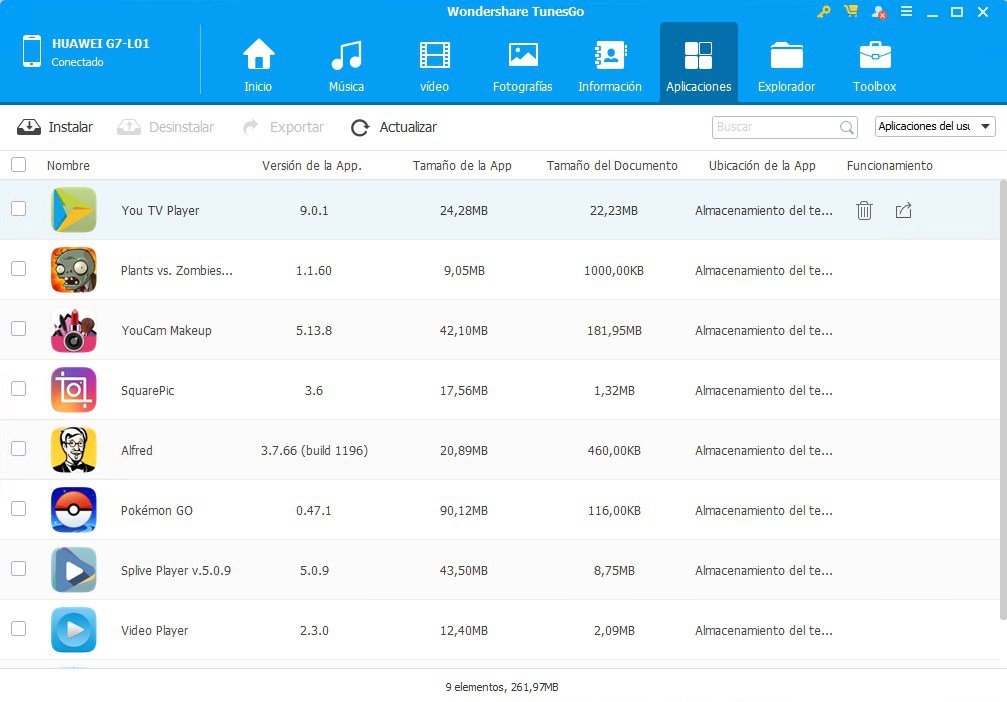
Task: Switch to the Música tab
Action: [346, 65]
